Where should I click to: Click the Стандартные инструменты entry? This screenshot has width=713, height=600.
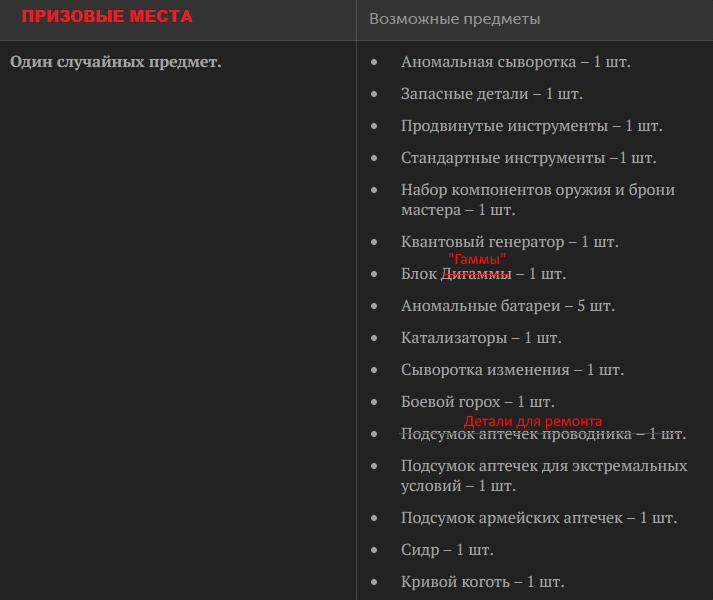click(528, 158)
